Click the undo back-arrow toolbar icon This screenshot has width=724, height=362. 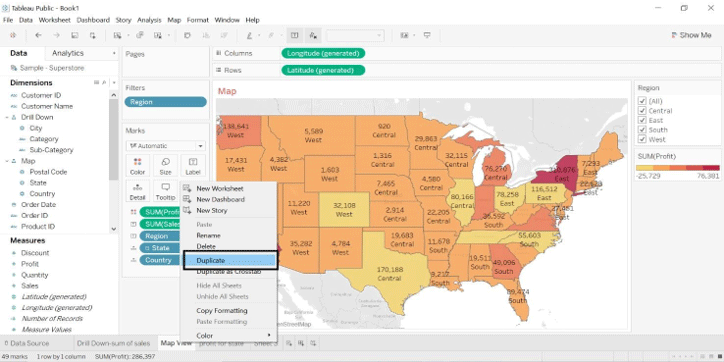point(38,35)
